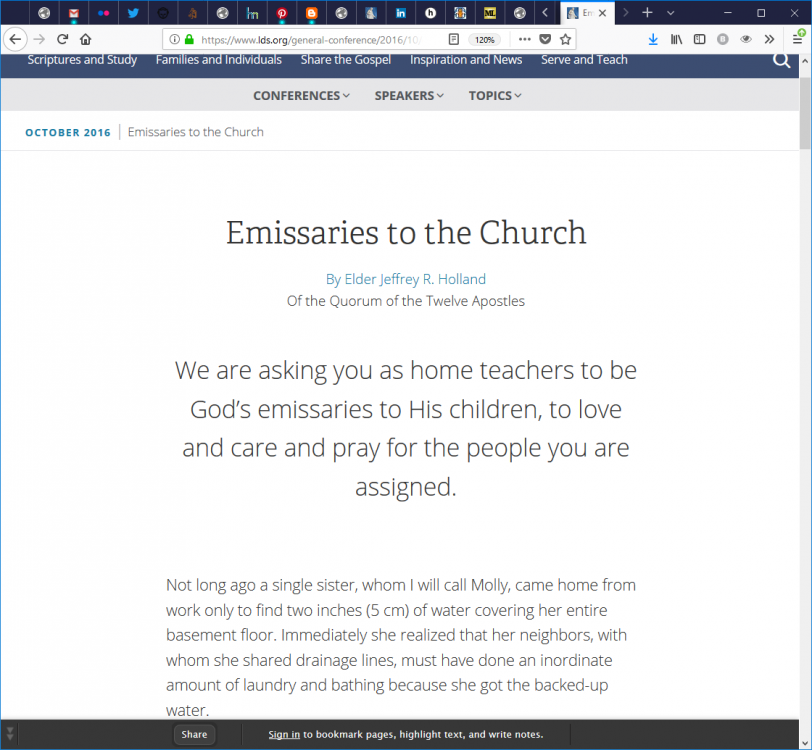View the green padlock connection details
This screenshot has height=750, width=812.
click(190, 39)
